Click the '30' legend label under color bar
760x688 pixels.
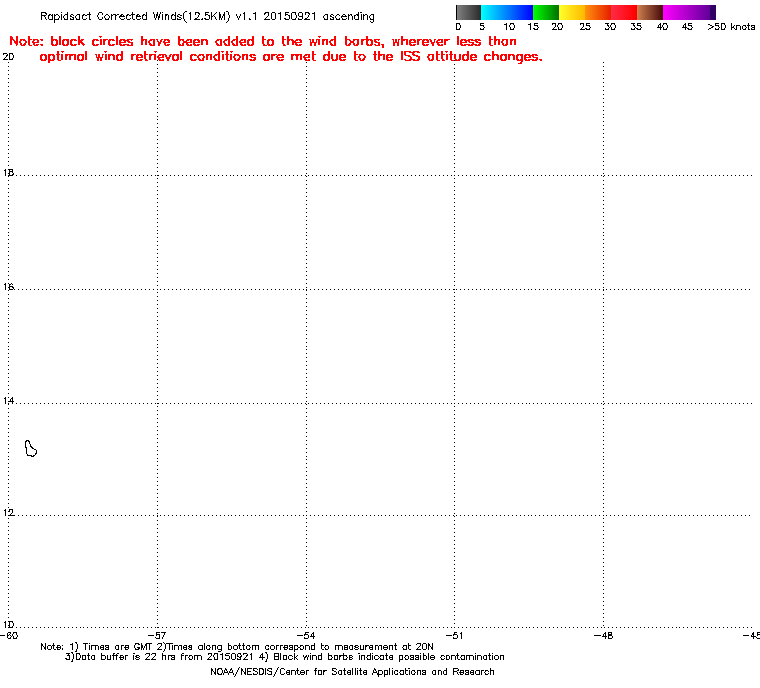[x=610, y=27]
